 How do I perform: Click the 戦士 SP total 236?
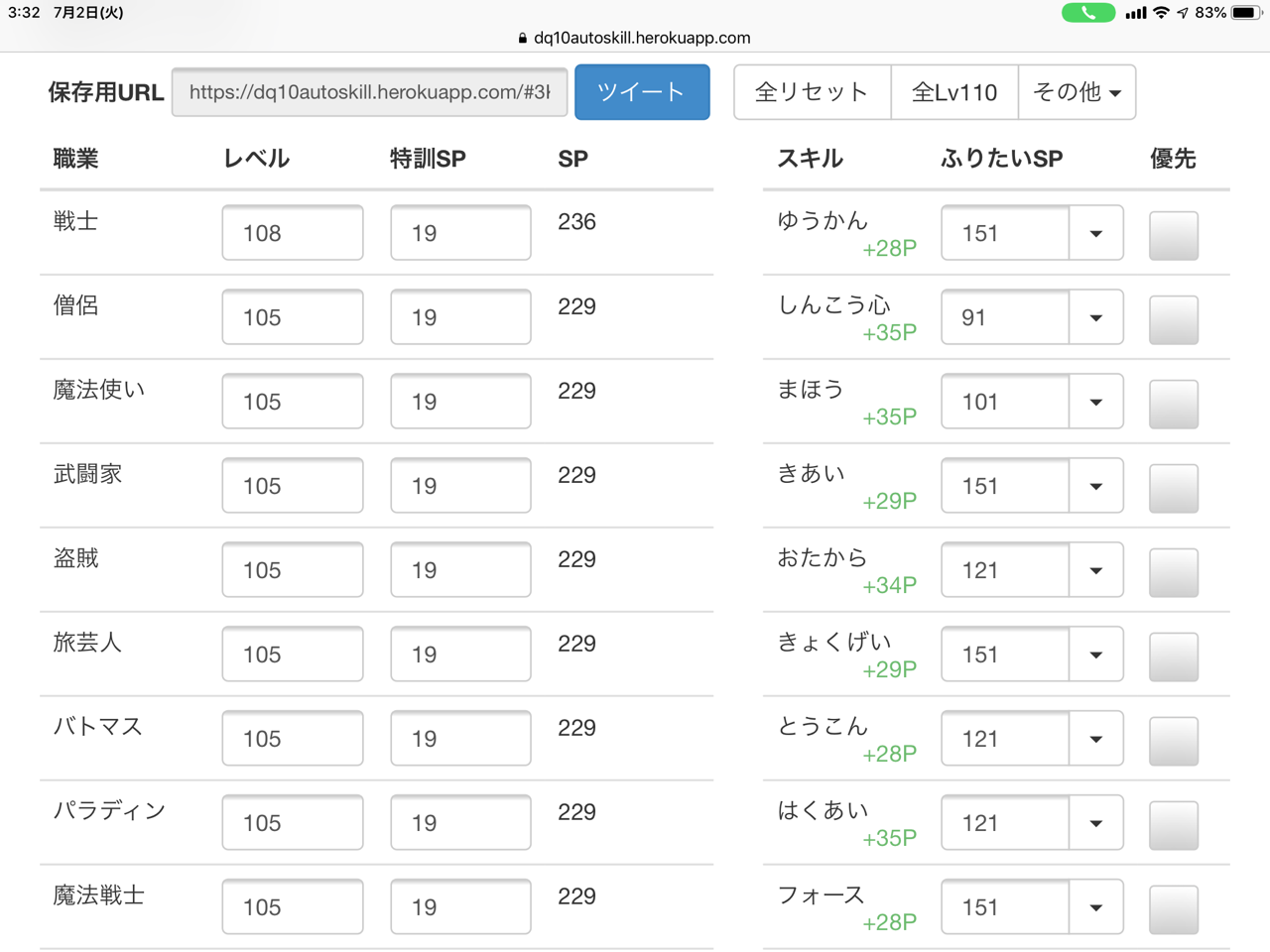point(576,222)
